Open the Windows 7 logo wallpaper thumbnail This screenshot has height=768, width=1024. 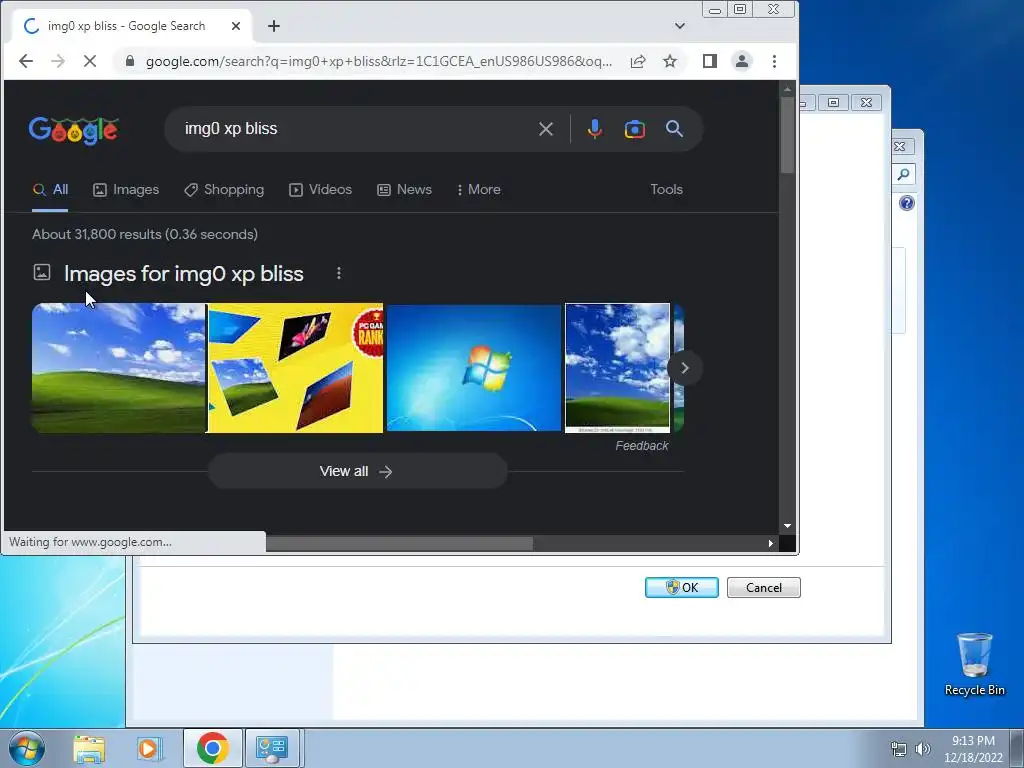[x=474, y=368]
